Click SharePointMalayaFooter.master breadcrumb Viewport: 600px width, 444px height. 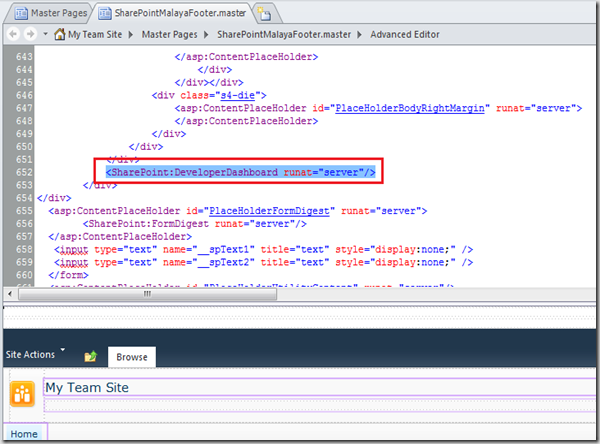pyautogui.click(x=284, y=34)
